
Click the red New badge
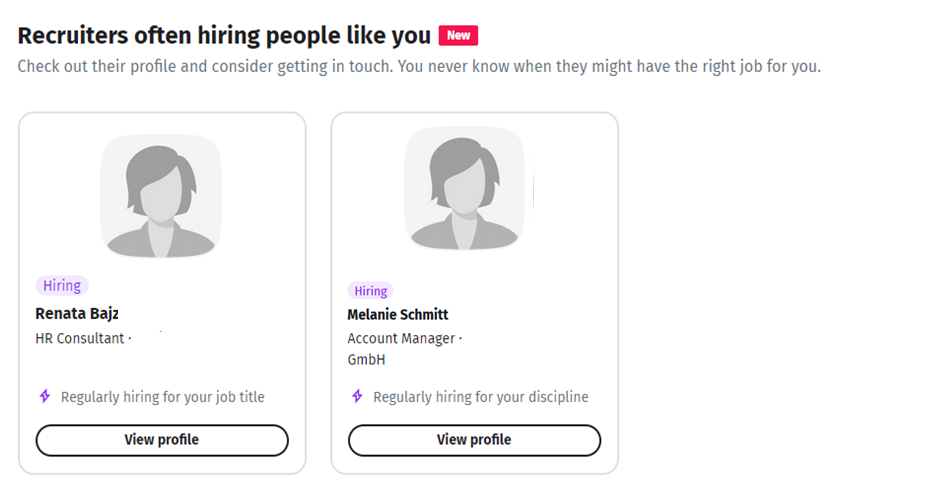[x=458, y=35]
